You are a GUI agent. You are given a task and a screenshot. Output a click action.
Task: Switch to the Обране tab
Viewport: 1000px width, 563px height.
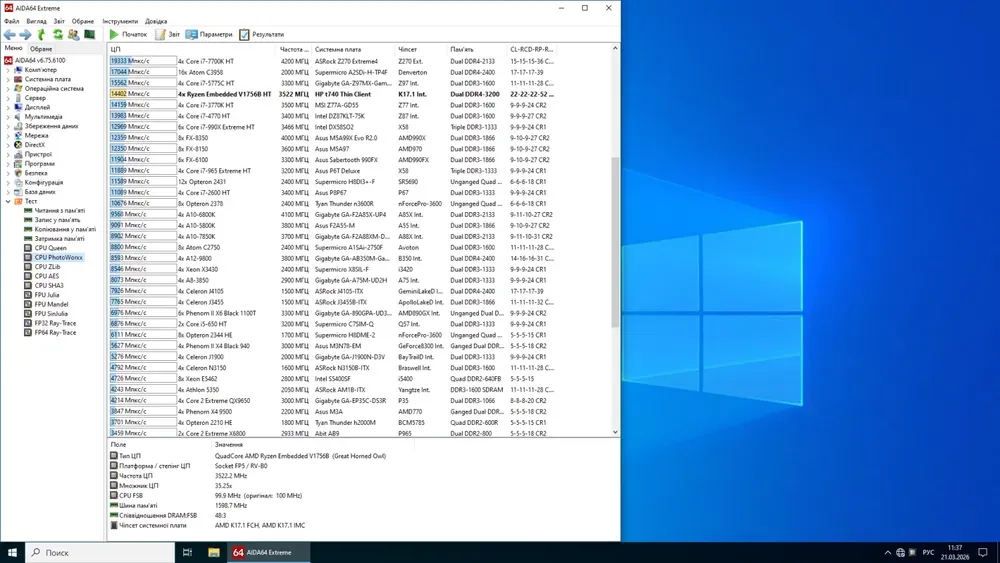click(x=41, y=48)
